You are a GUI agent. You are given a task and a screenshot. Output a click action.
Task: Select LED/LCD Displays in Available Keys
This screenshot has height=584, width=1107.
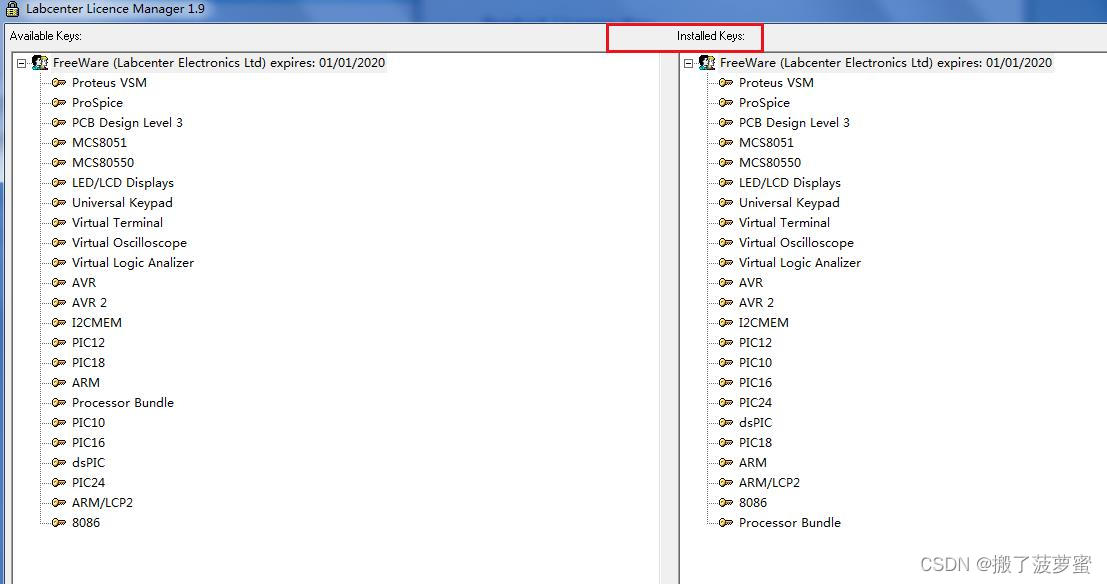pos(123,183)
